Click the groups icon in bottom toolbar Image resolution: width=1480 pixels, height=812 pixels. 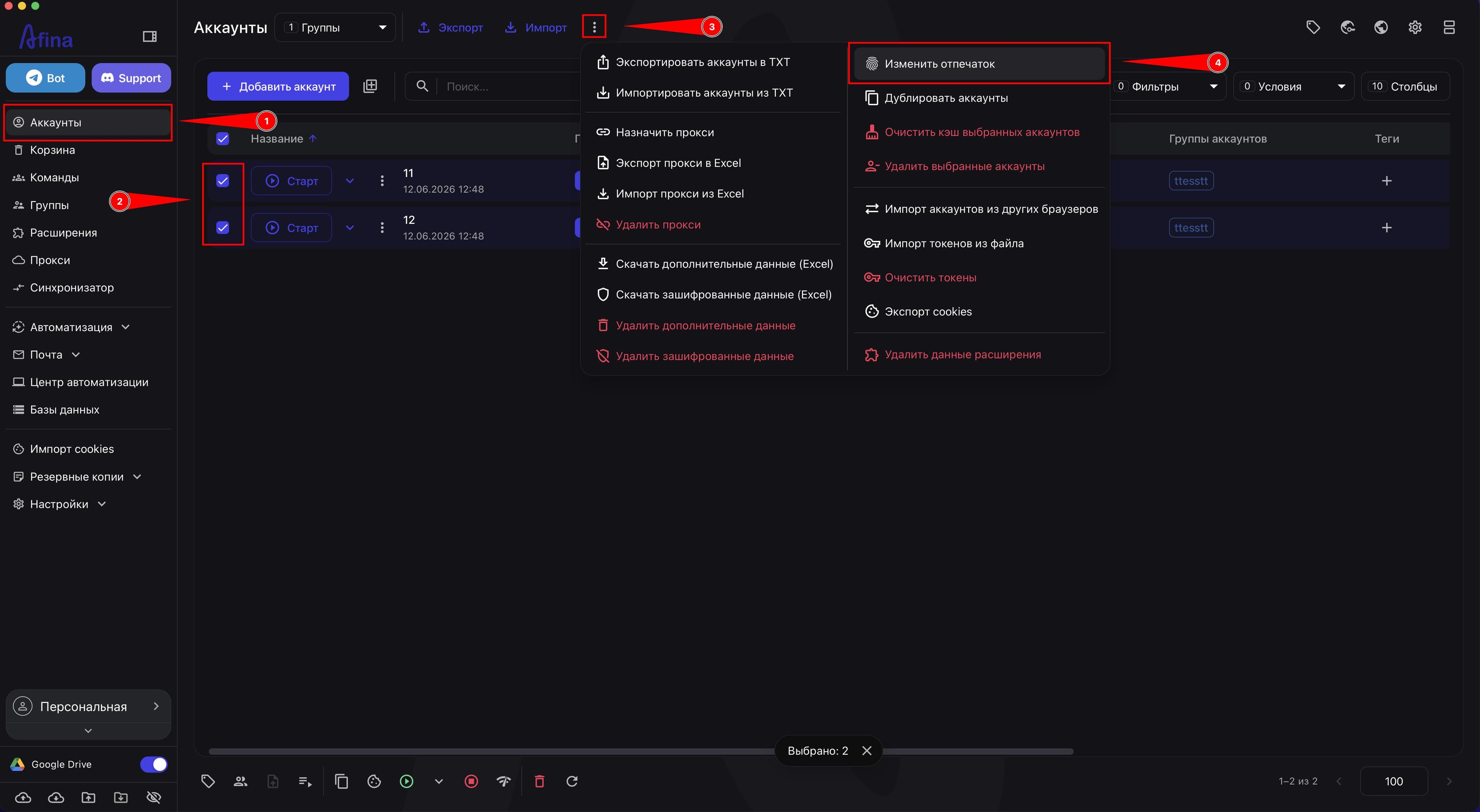coord(240,781)
